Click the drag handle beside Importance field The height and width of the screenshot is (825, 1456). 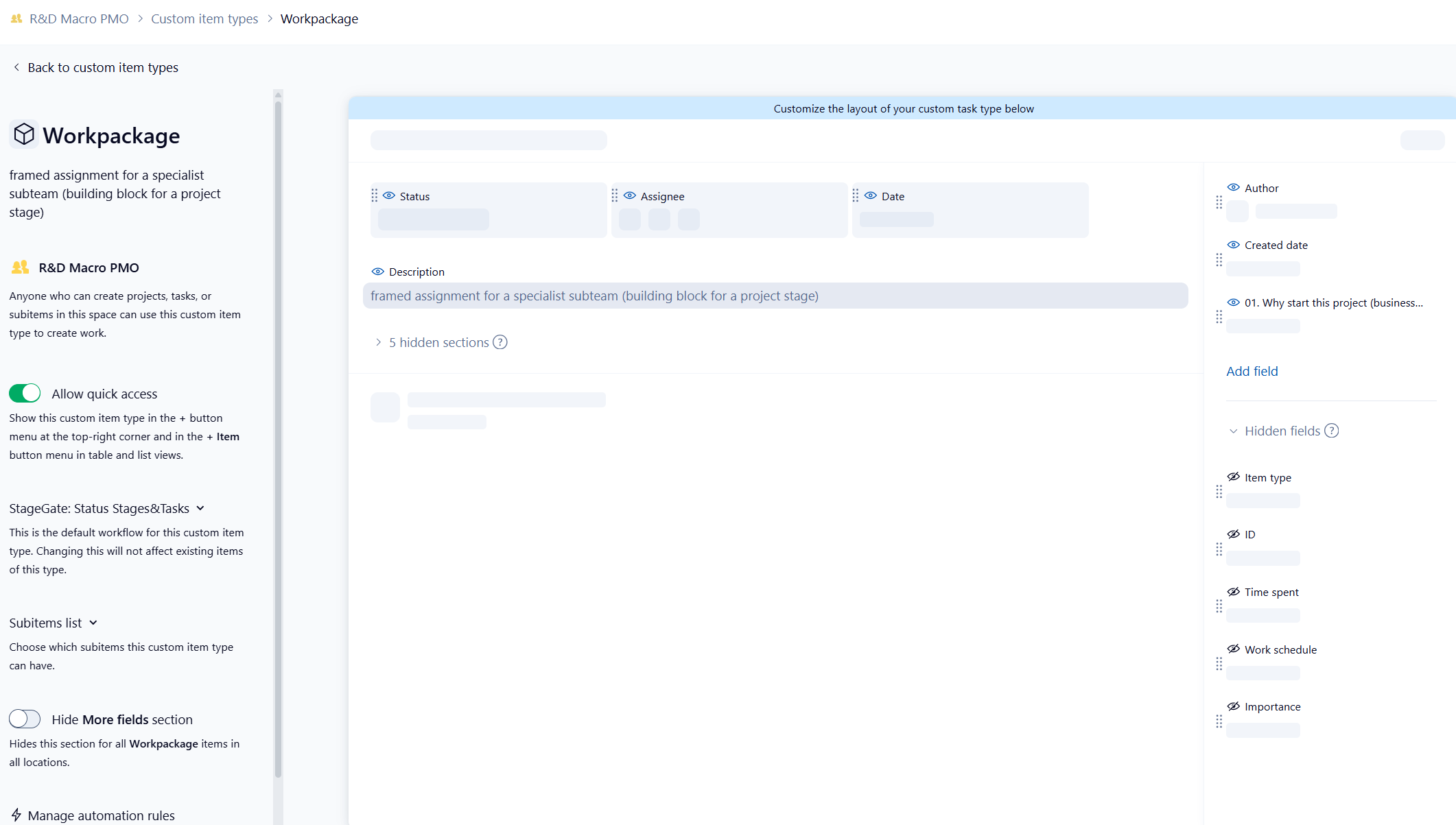(1219, 721)
